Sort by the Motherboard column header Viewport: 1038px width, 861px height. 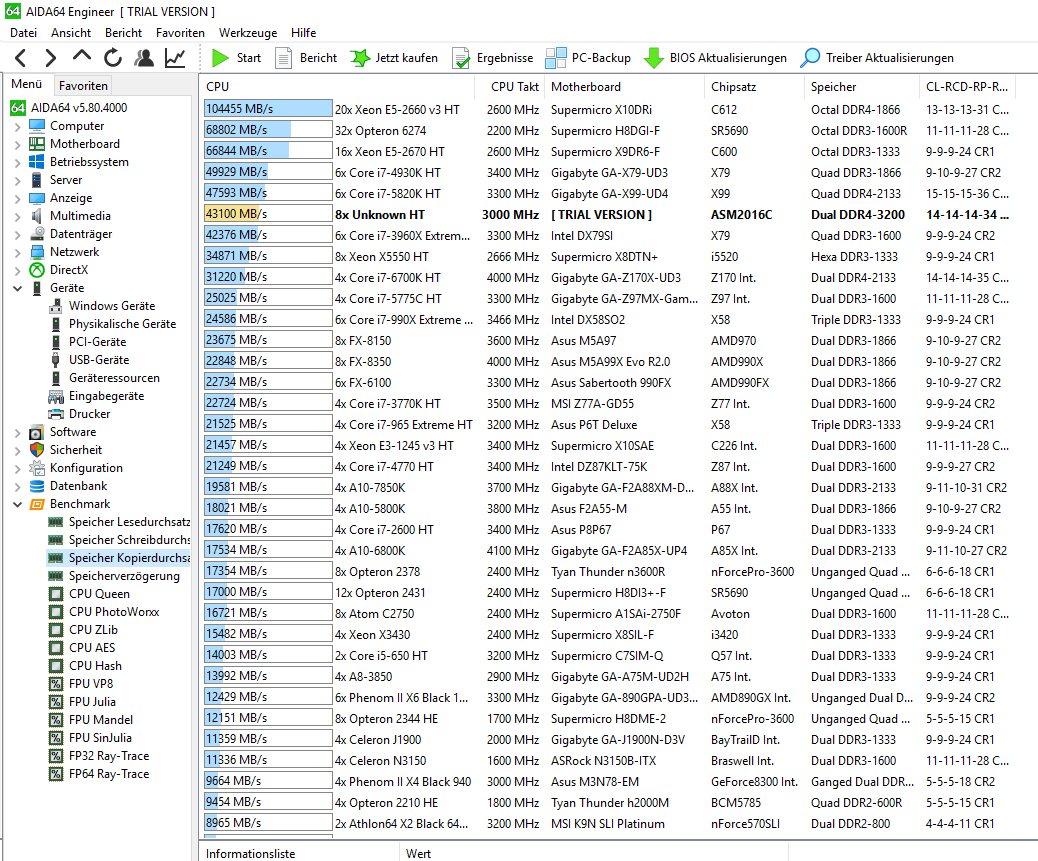624,87
